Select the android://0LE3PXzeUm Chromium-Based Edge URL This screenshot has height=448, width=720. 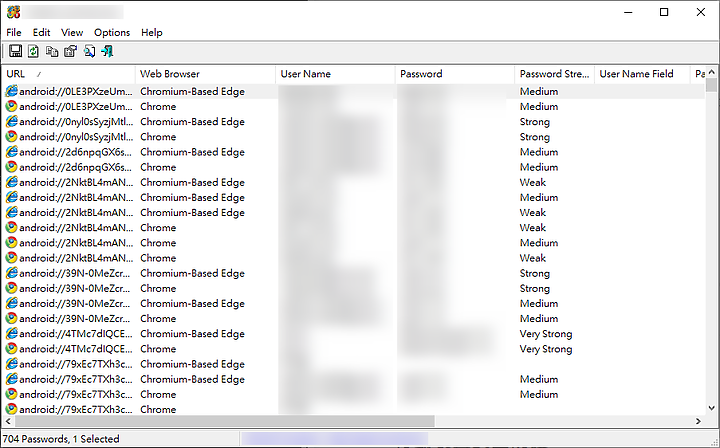[x=76, y=91]
